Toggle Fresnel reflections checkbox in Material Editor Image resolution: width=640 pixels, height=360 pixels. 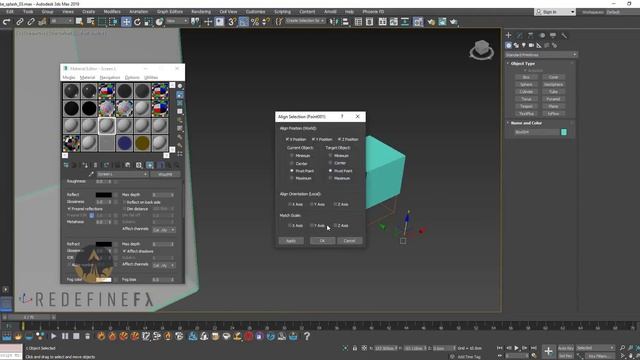pyautogui.click(x=69, y=209)
